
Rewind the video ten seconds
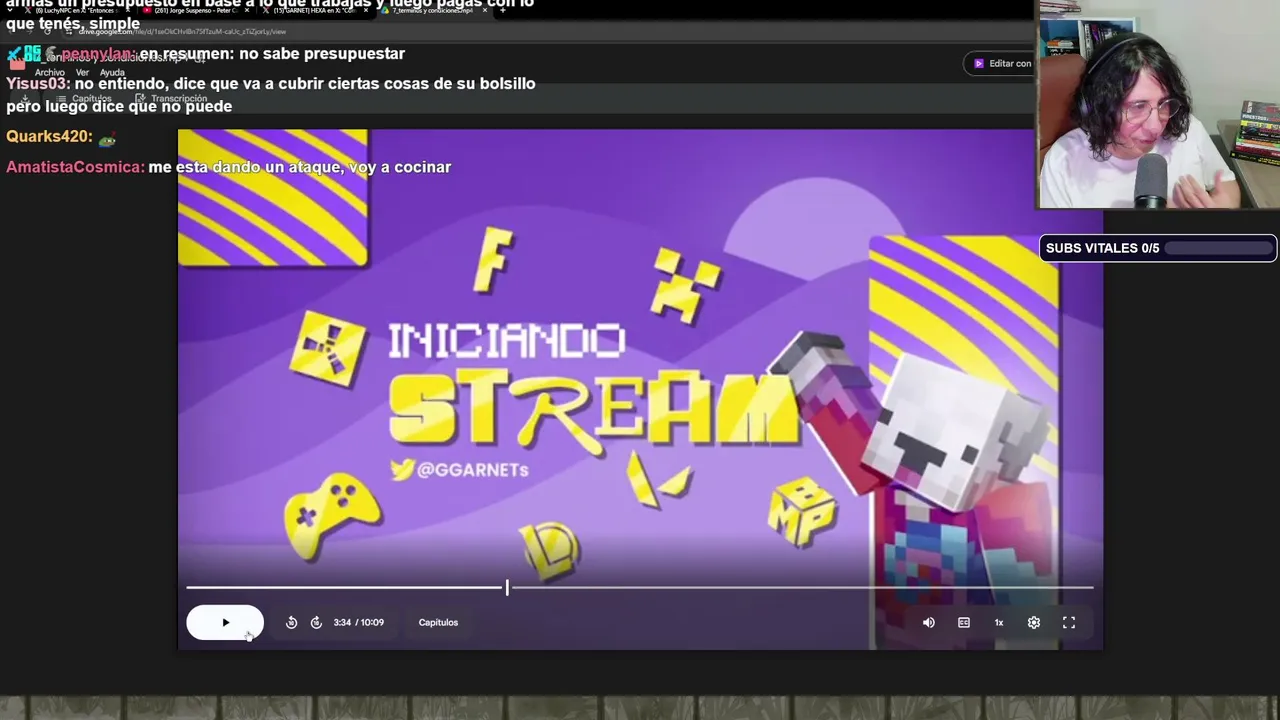click(291, 622)
